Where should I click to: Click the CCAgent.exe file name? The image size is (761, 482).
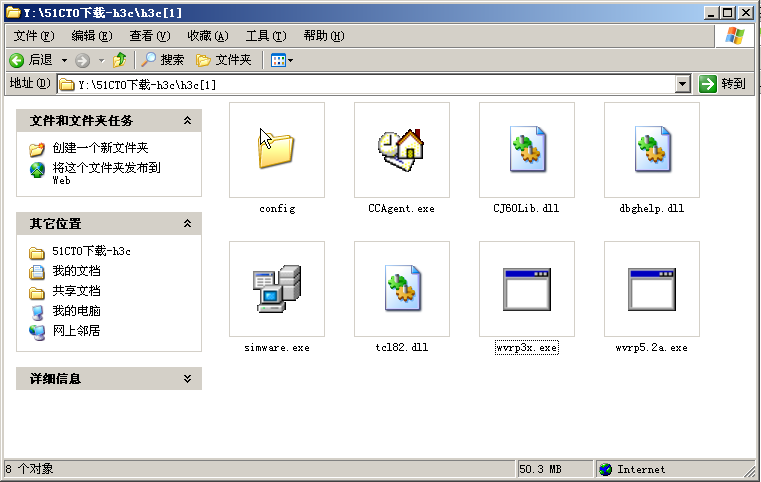coord(401,209)
